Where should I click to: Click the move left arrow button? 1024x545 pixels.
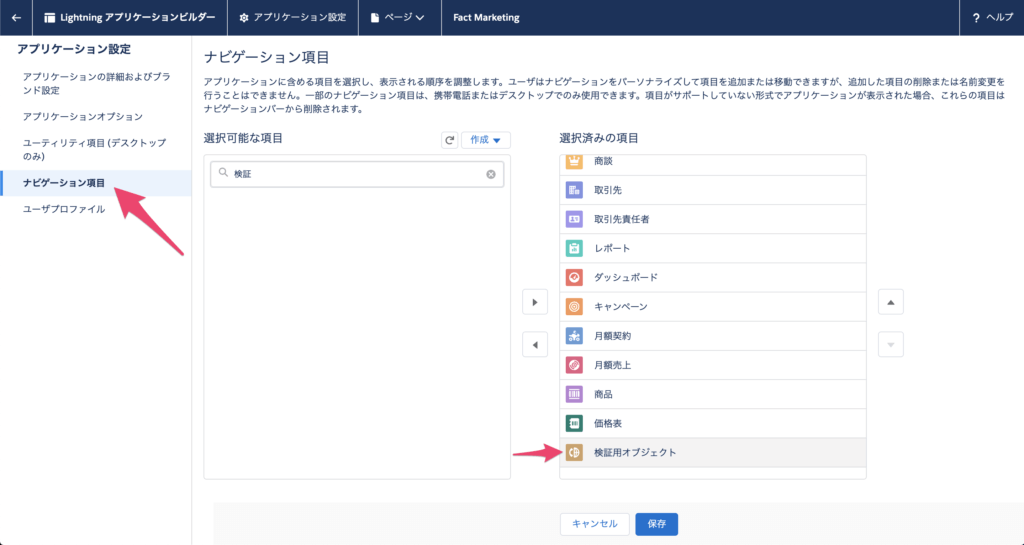click(535, 345)
